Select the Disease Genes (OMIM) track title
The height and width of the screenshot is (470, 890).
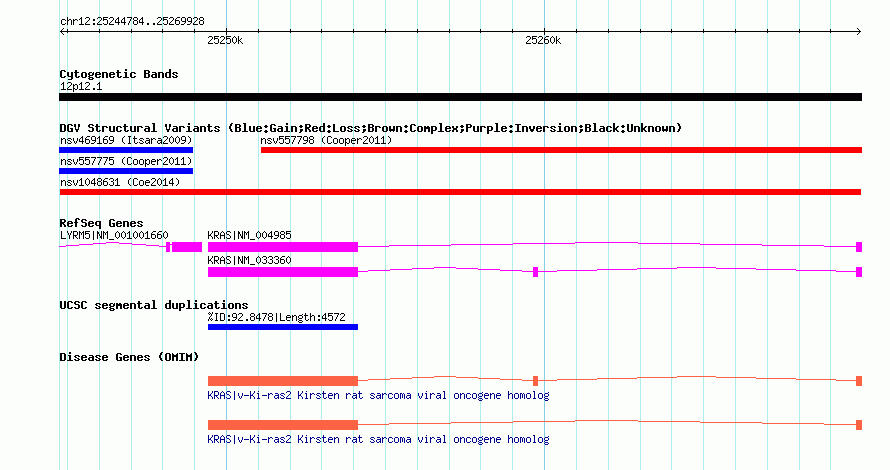coord(129,357)
